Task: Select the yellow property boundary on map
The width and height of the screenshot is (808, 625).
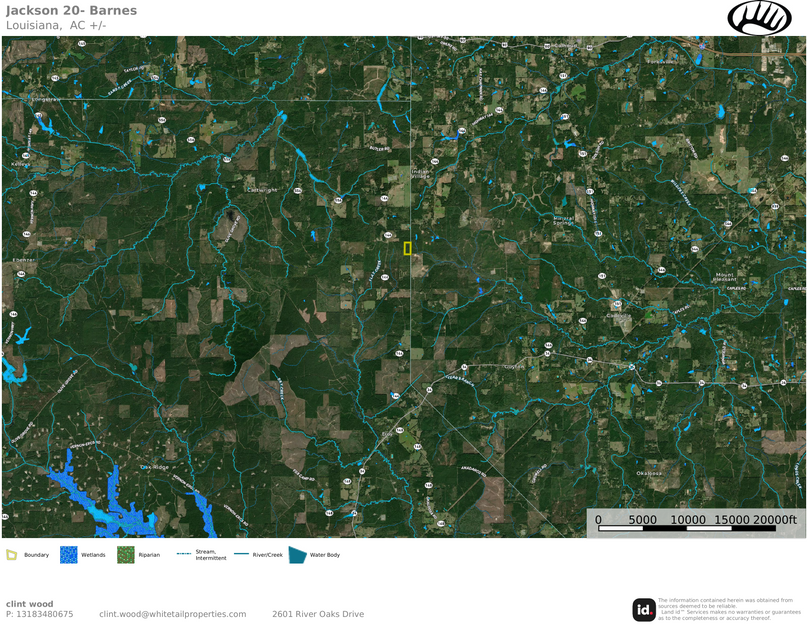Action: (407, 248)
